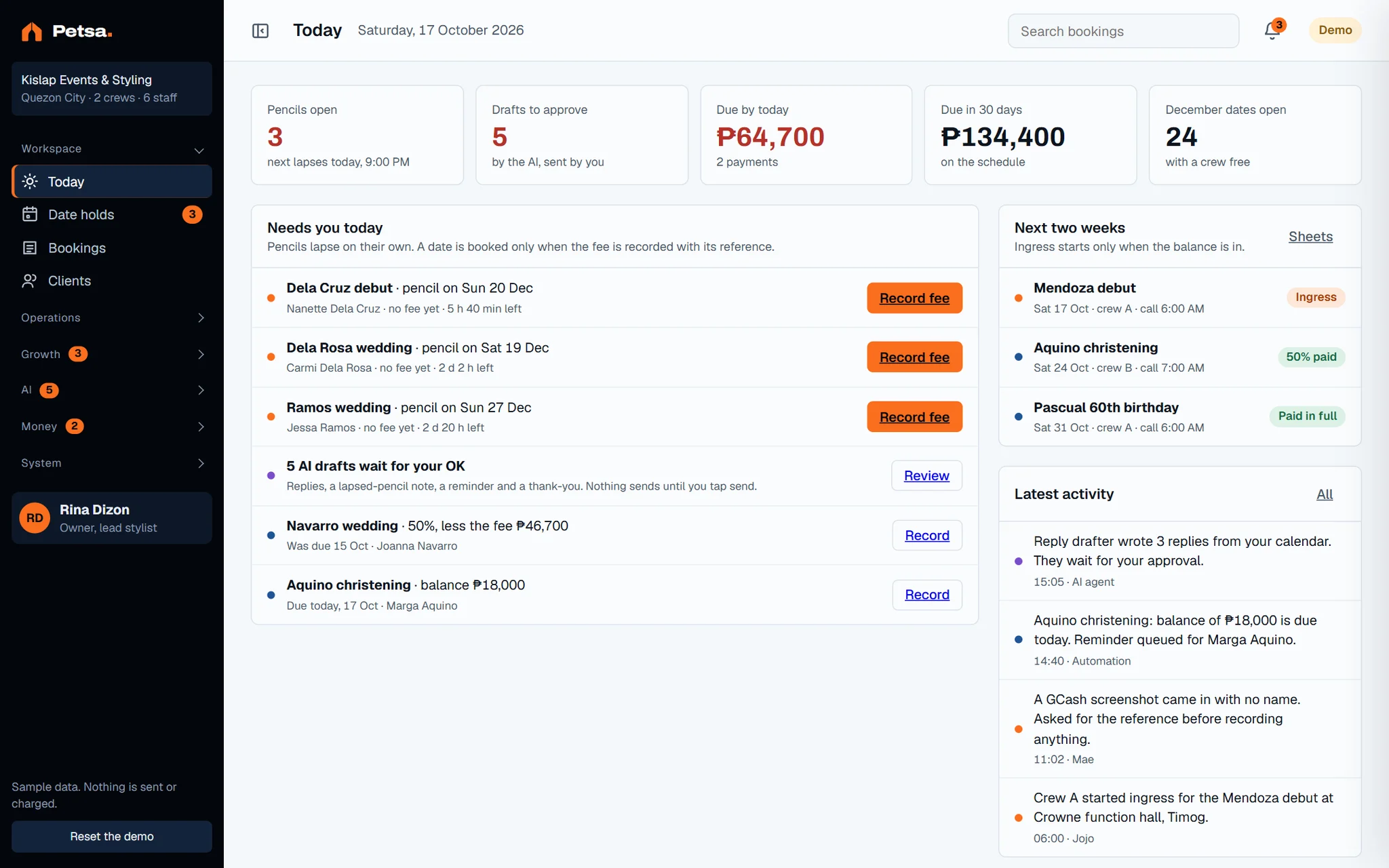The width and height of the screenshot is (1389, 868).
Task: Record fee for Dela Rosa wedding
Action: [x=914, y=357]
